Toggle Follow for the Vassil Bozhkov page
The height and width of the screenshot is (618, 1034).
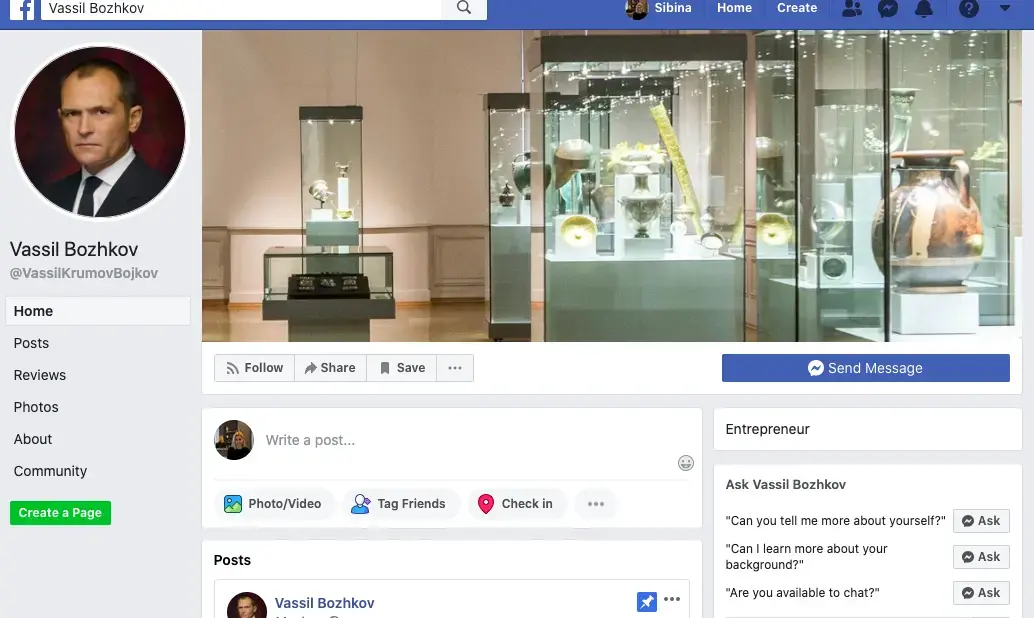pyautogui.click(x=254, y=368)
